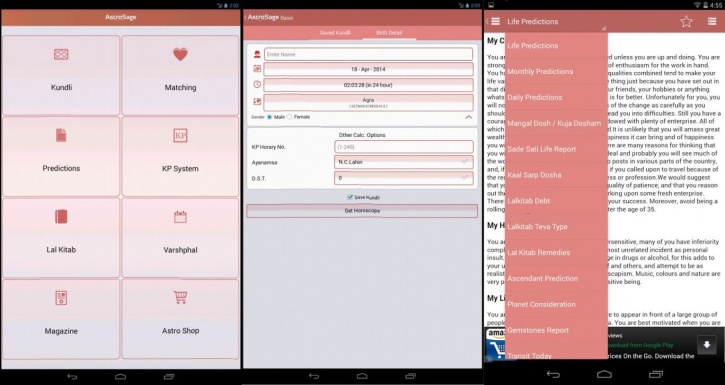Switch to the Saved Kundli tab
This screenshot has height=385, width=725.
tap(335, 33)
